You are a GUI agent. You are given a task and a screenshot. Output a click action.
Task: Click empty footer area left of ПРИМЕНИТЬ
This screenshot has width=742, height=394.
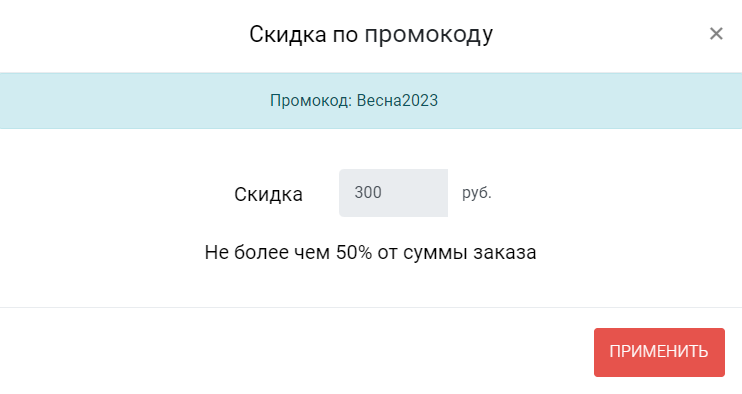coord(293,352)
